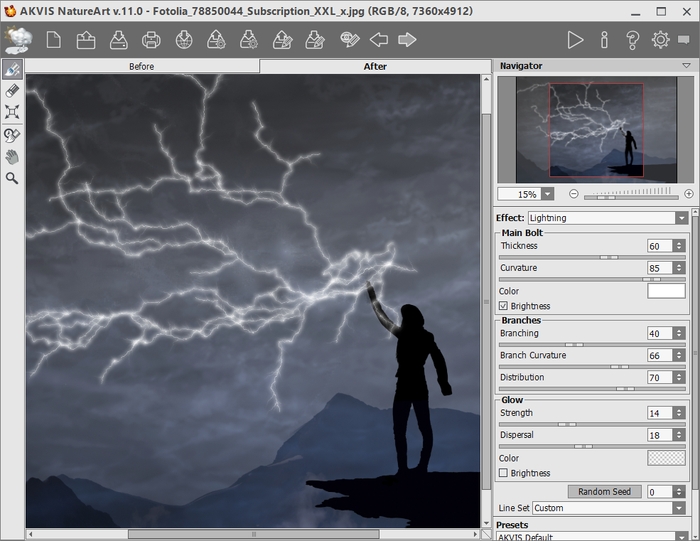Click the Distribution slider
The image size is (700, 541).
[x=592, y=389]
